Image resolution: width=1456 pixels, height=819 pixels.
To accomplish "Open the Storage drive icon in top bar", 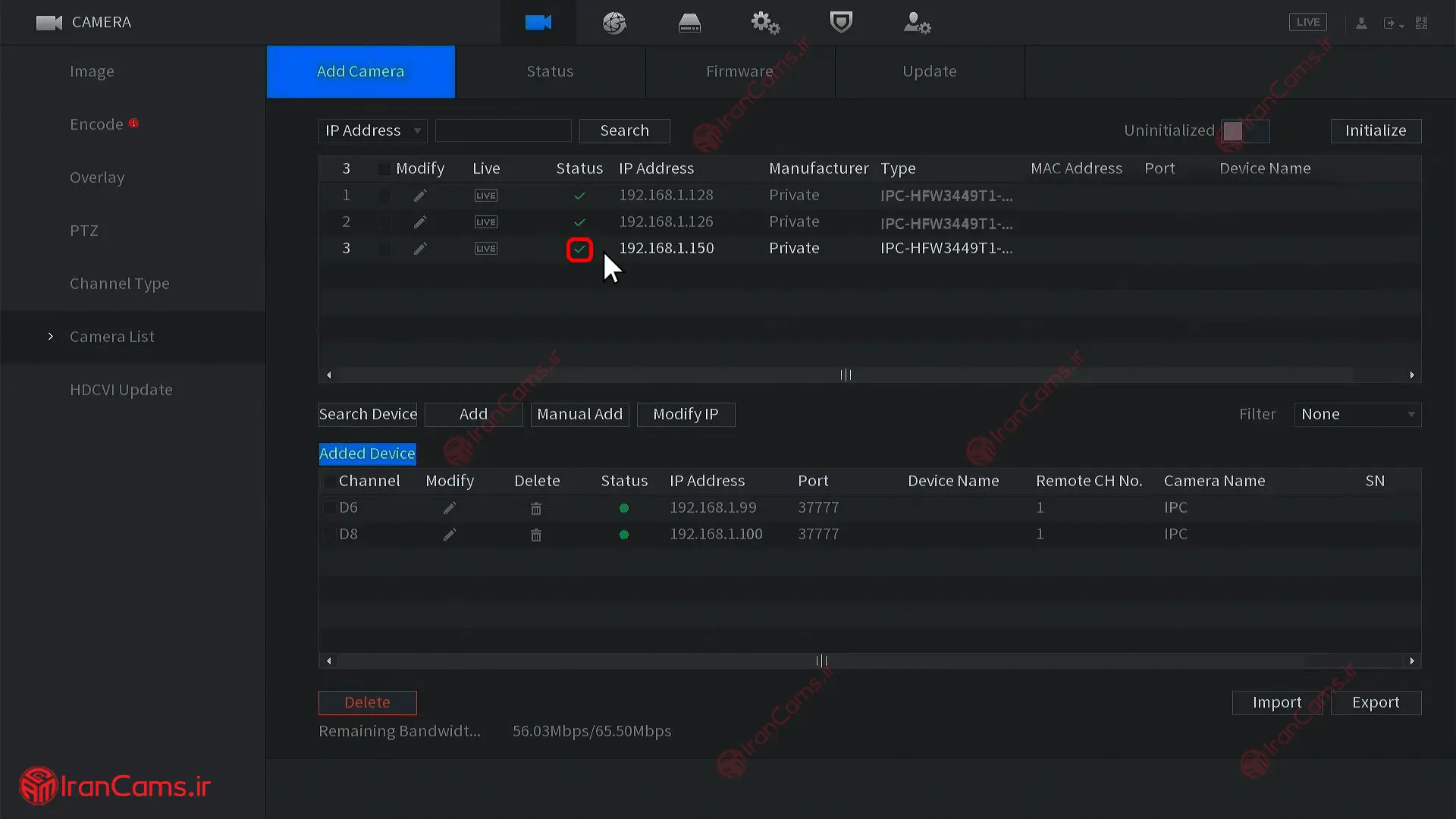I will [x=689, y=23].
